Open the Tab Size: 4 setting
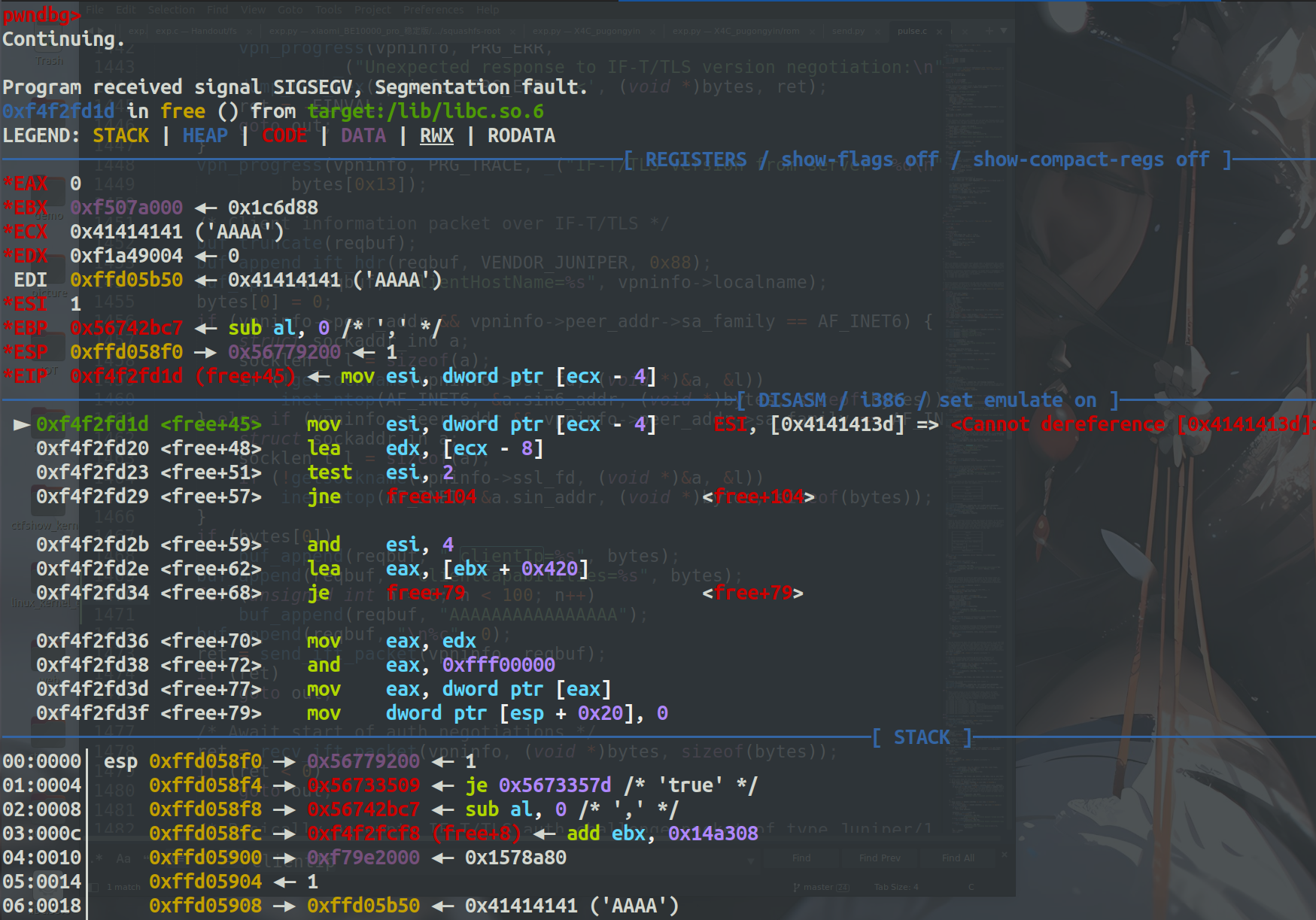 click(x=896, y=888)
